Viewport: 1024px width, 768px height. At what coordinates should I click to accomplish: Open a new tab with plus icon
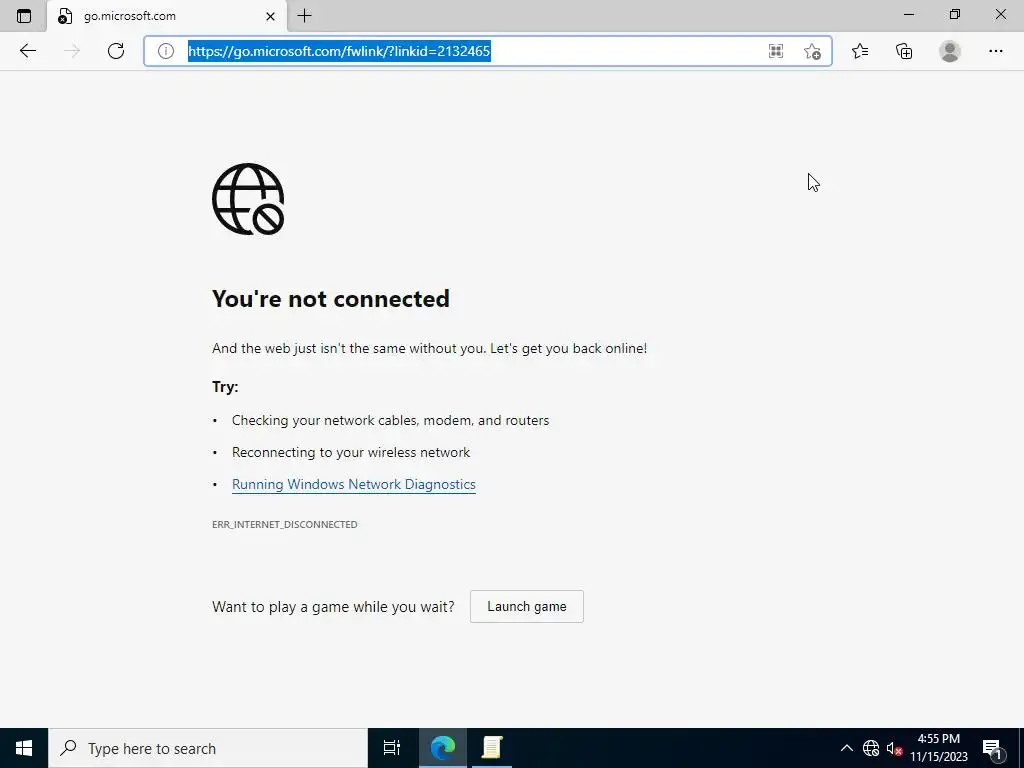click(x=304, y=16)
